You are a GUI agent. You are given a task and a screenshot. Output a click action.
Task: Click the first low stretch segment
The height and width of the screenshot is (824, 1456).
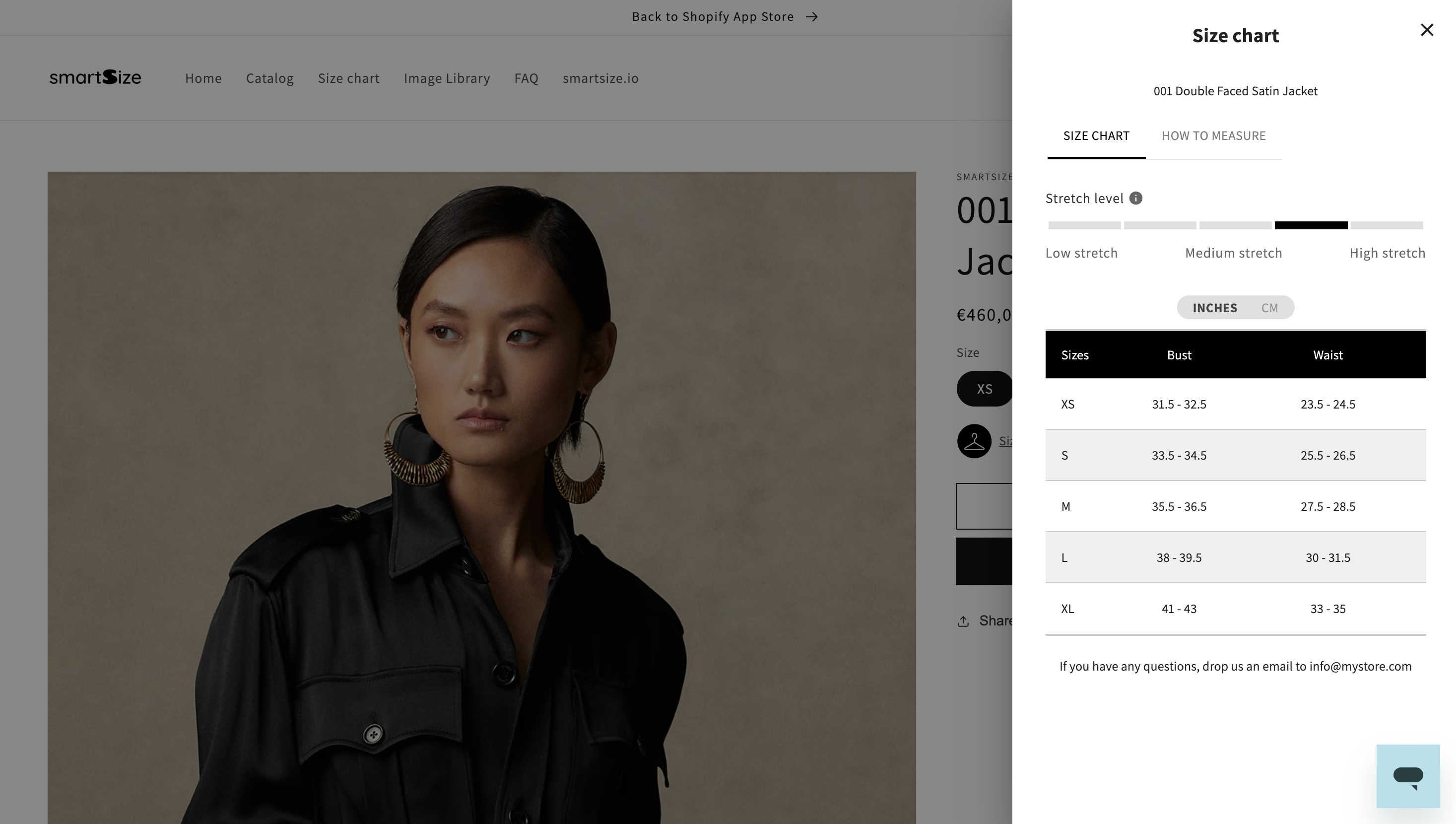click(x=1084, y=225)
